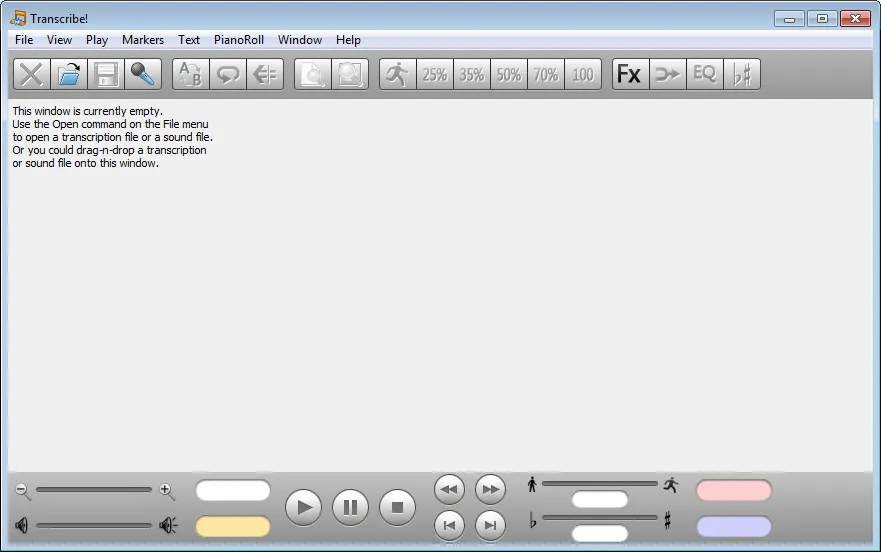
Task: Click the flat-sharp transposition toolbar icon
Action: [742, 74]
